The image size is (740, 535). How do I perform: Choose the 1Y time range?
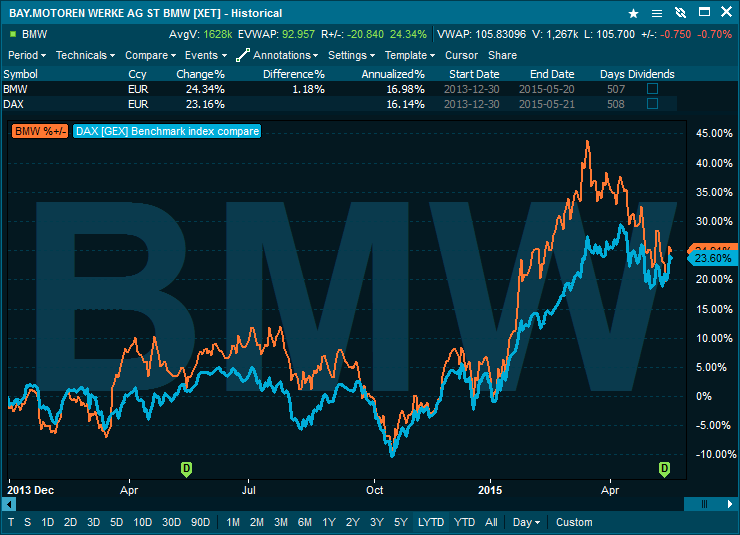329,522
